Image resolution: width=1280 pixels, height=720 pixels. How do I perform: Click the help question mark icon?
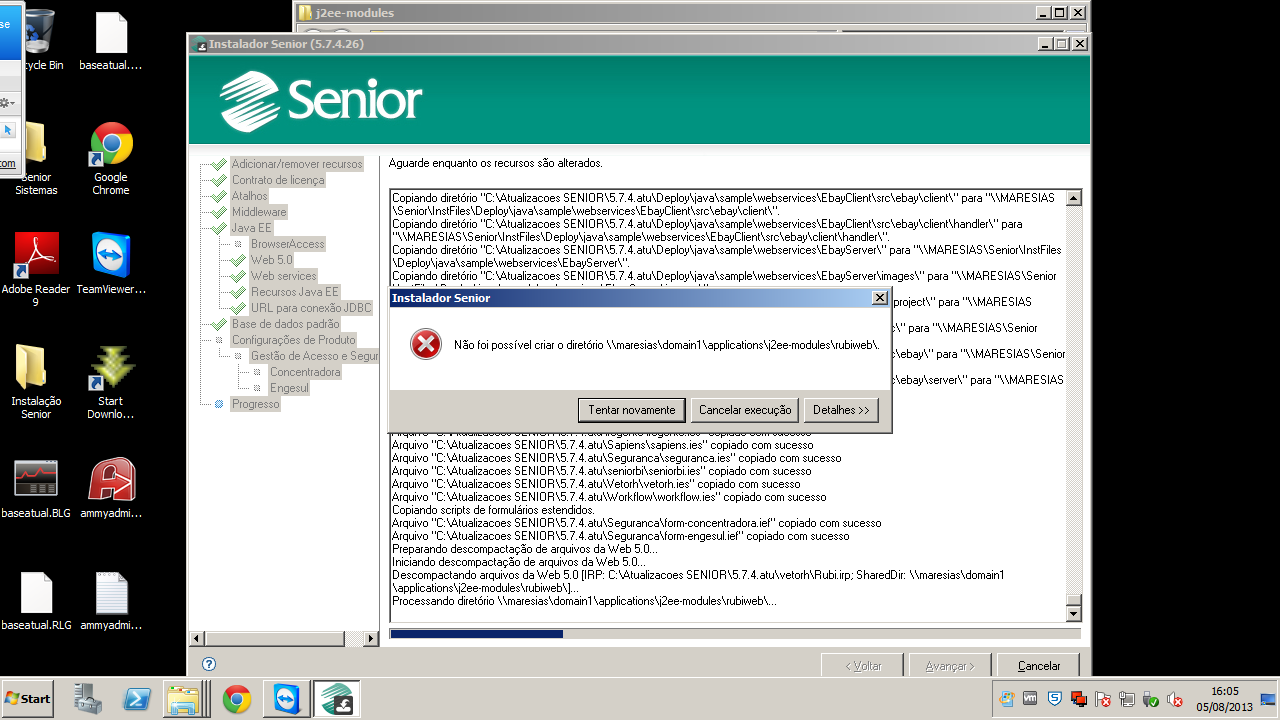[x=209, y=664]
